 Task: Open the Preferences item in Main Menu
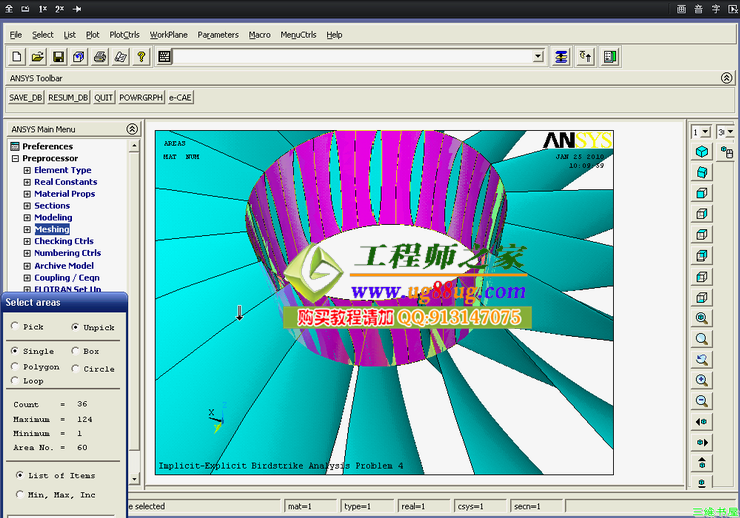(x=47, y=146)
